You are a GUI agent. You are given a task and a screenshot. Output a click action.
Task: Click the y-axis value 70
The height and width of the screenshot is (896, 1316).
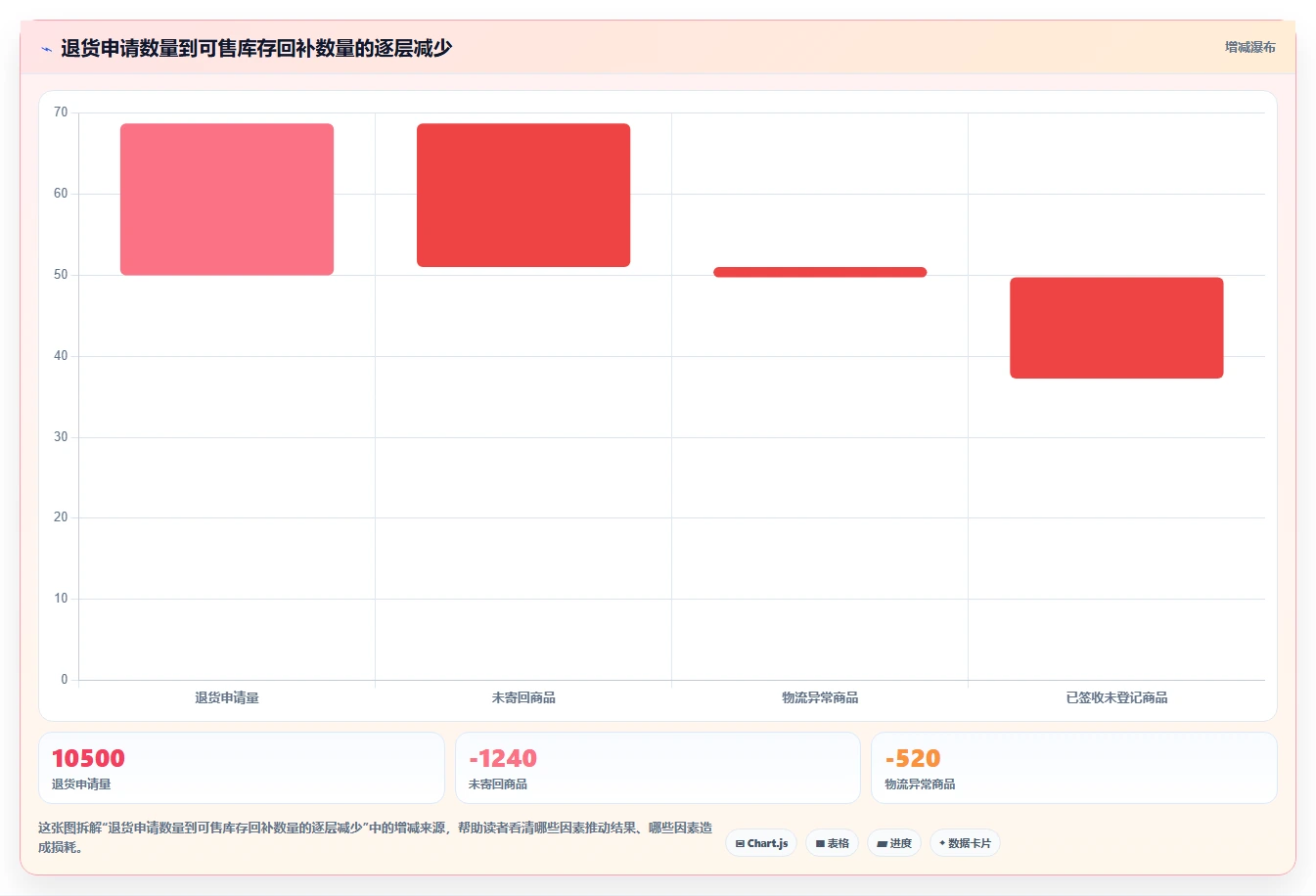[61, 112]
